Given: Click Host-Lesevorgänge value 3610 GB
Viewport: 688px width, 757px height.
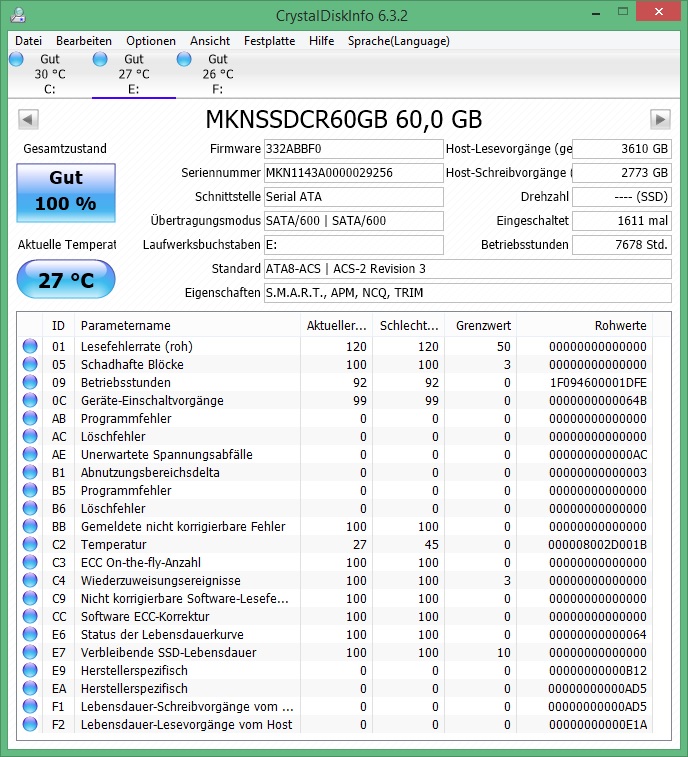Looking at the screenshot, I should click(x=622, y=149).
